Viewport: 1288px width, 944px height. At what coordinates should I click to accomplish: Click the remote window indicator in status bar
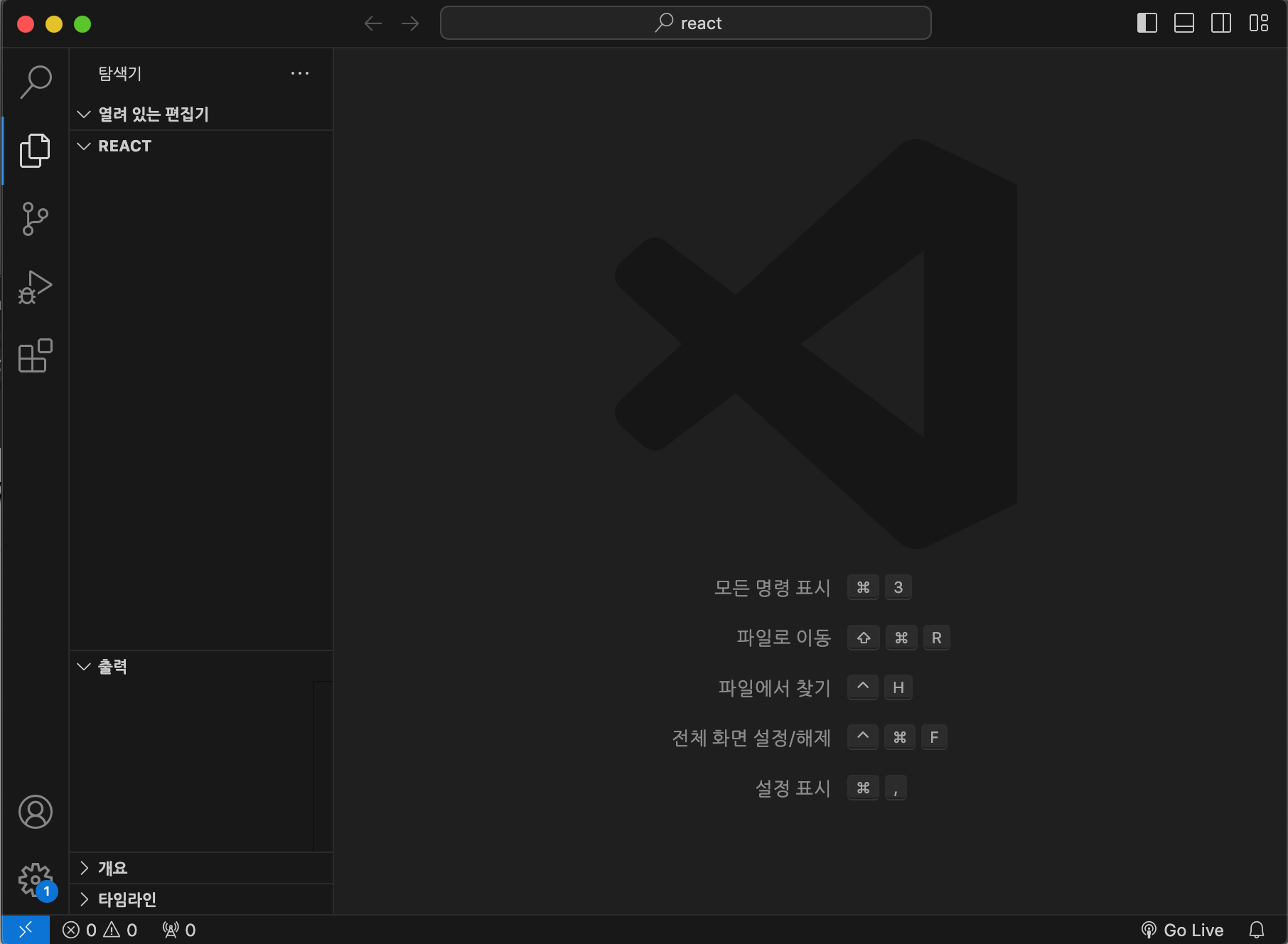pyautogui.click(x=26, y=930)
